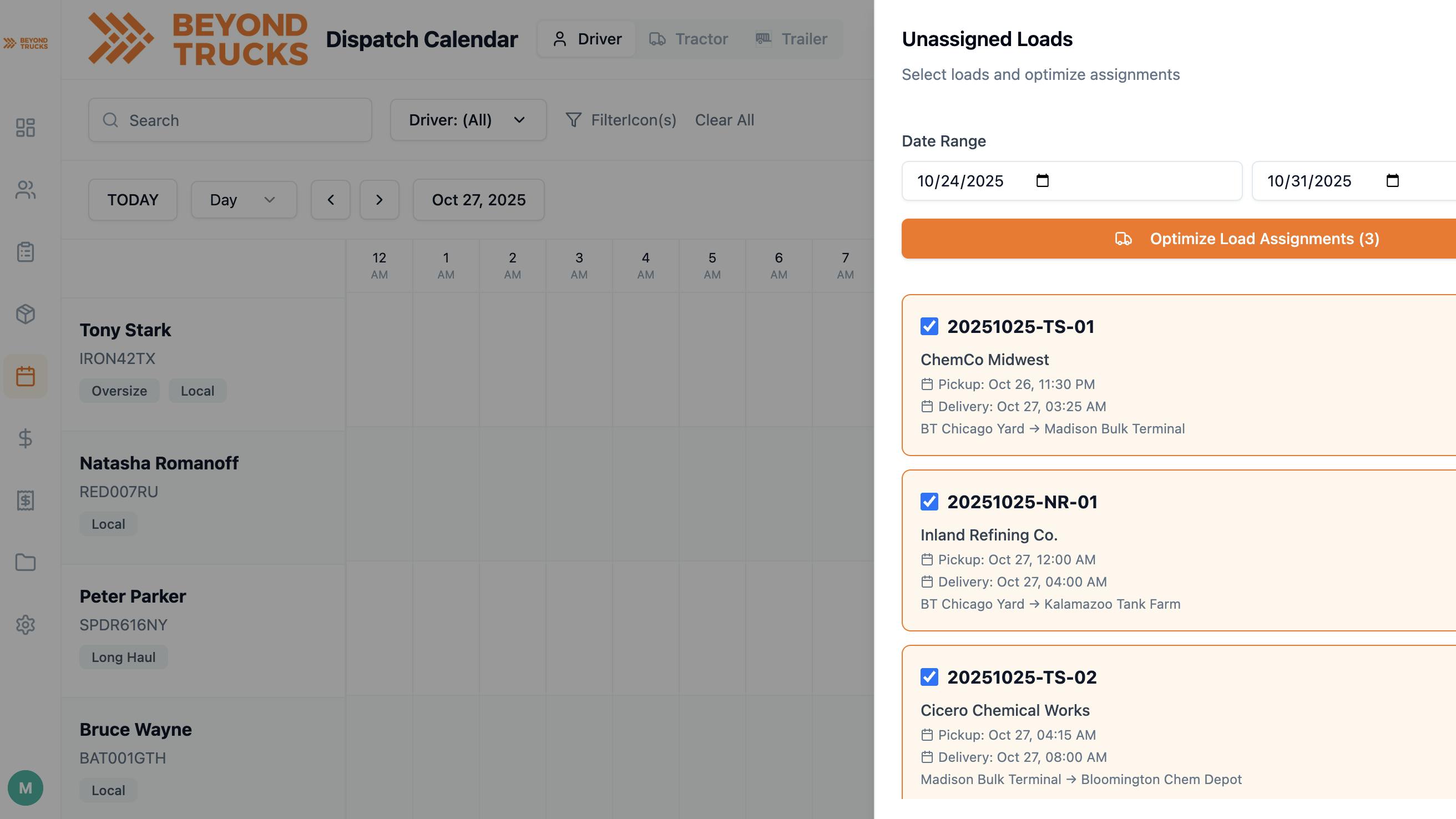Switch to the Trailer tab
The height and width of the screenshot is (819, 1456).
pos(792,38)
